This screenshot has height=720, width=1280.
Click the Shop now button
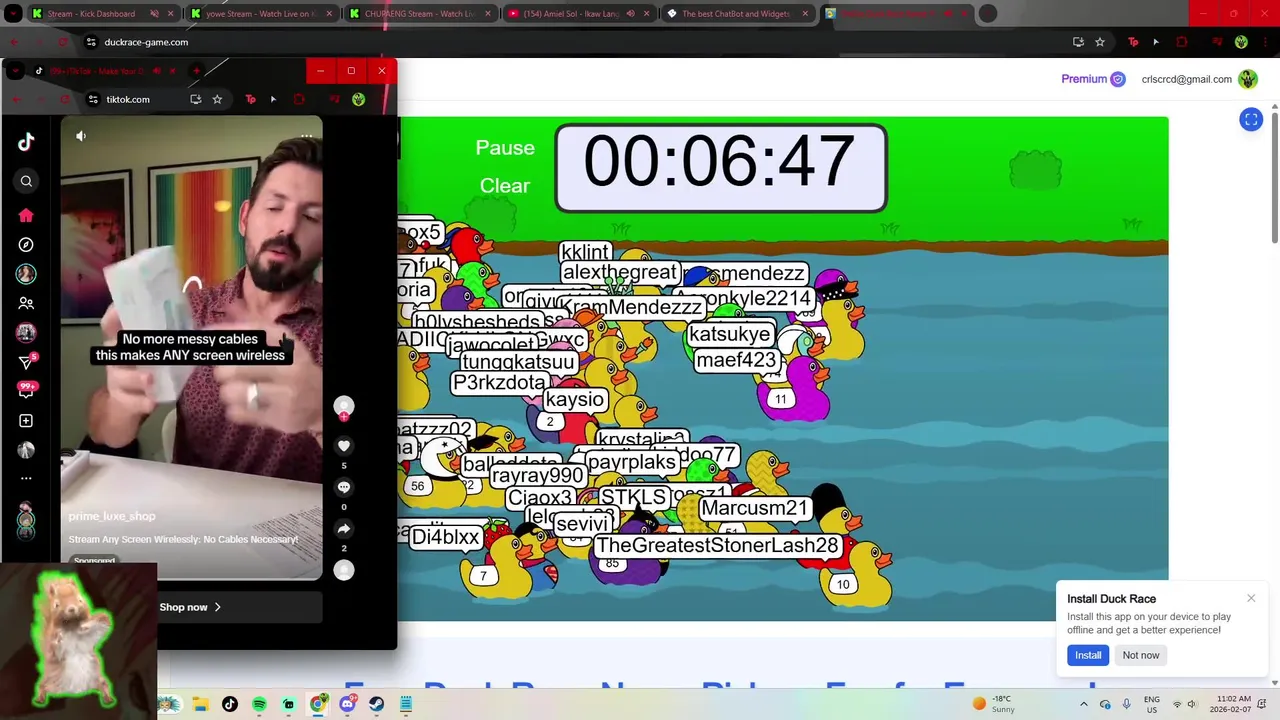[x=190, y=607]
